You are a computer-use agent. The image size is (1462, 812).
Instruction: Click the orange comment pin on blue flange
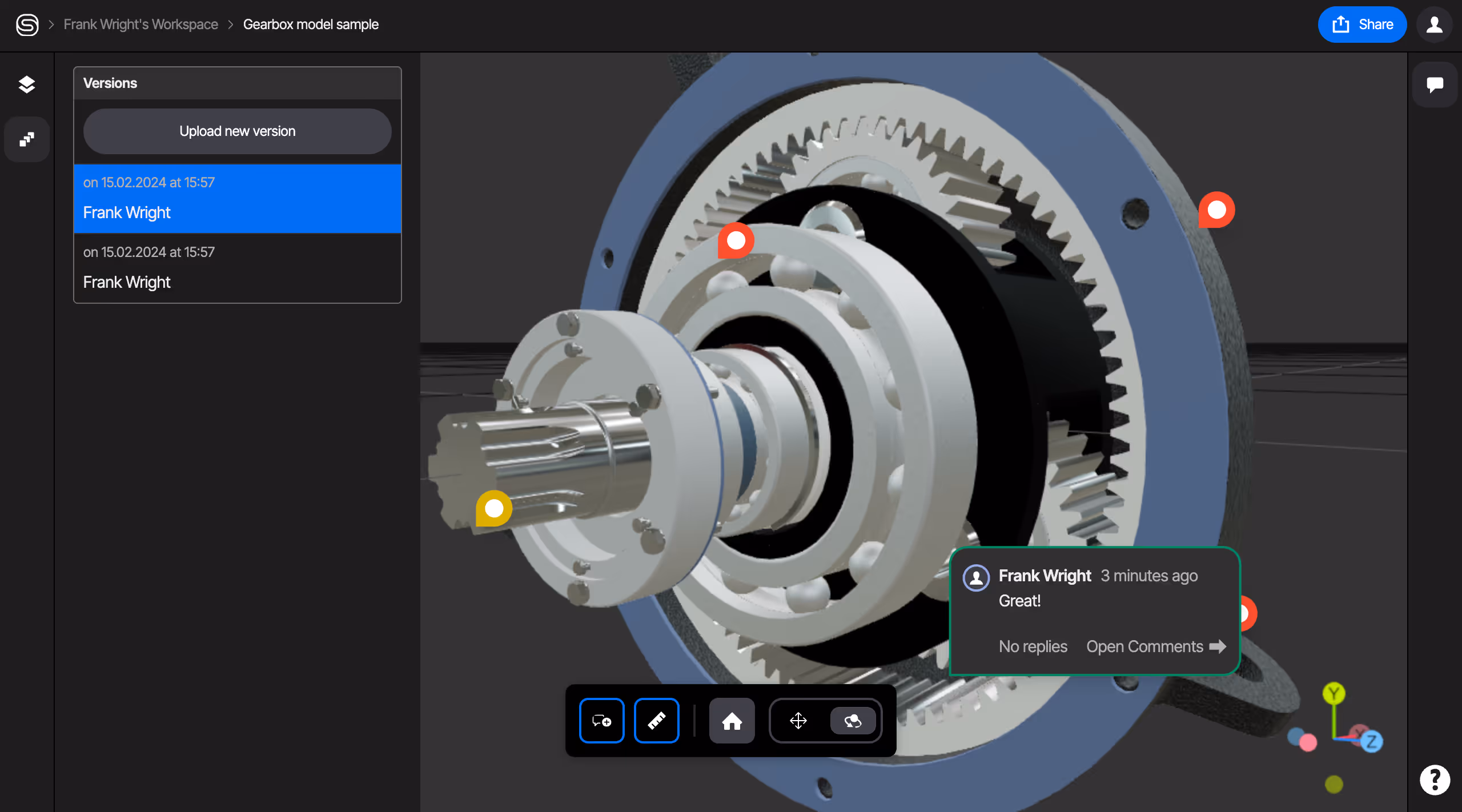tap(1217, 210)
